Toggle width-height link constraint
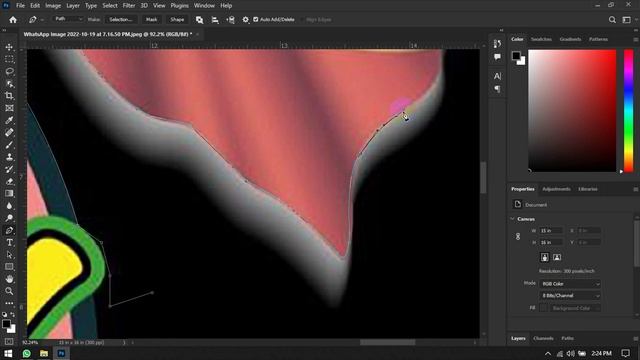The image size is (640, 360). 518,236
